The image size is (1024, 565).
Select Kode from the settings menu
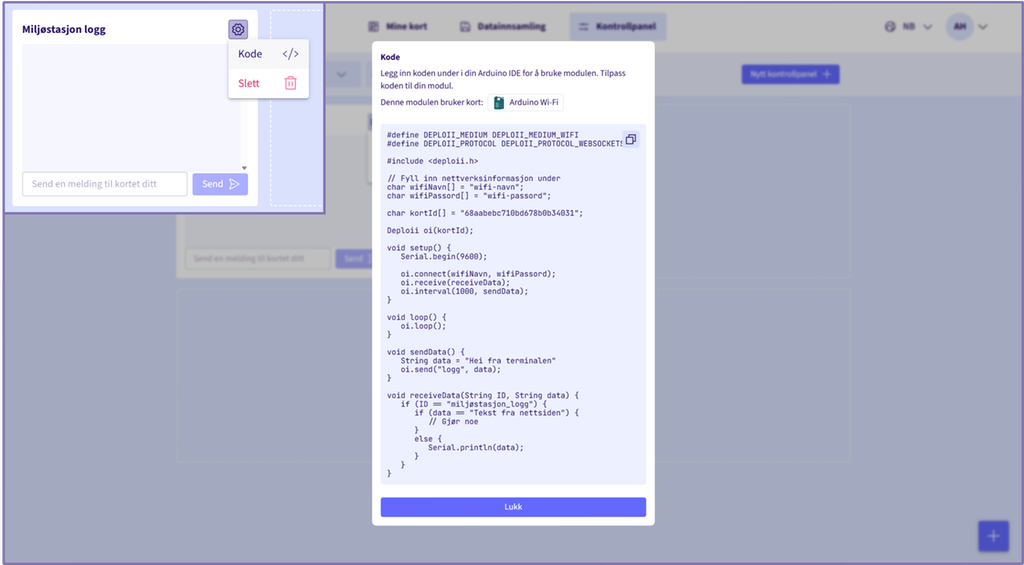[268, 54]
